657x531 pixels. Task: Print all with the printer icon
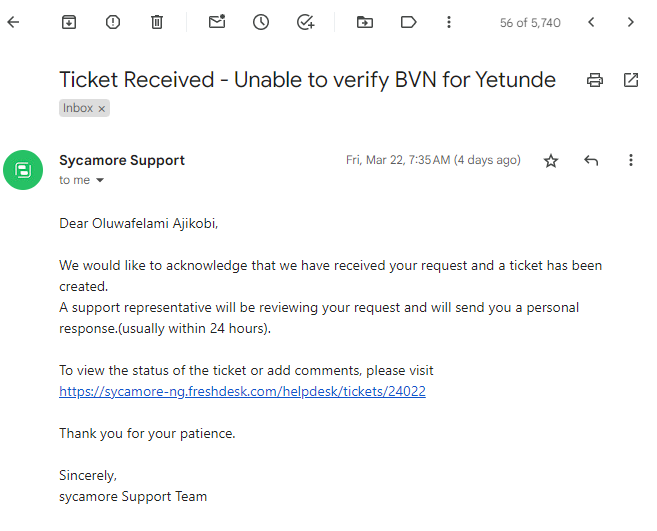tap(595, 80)
